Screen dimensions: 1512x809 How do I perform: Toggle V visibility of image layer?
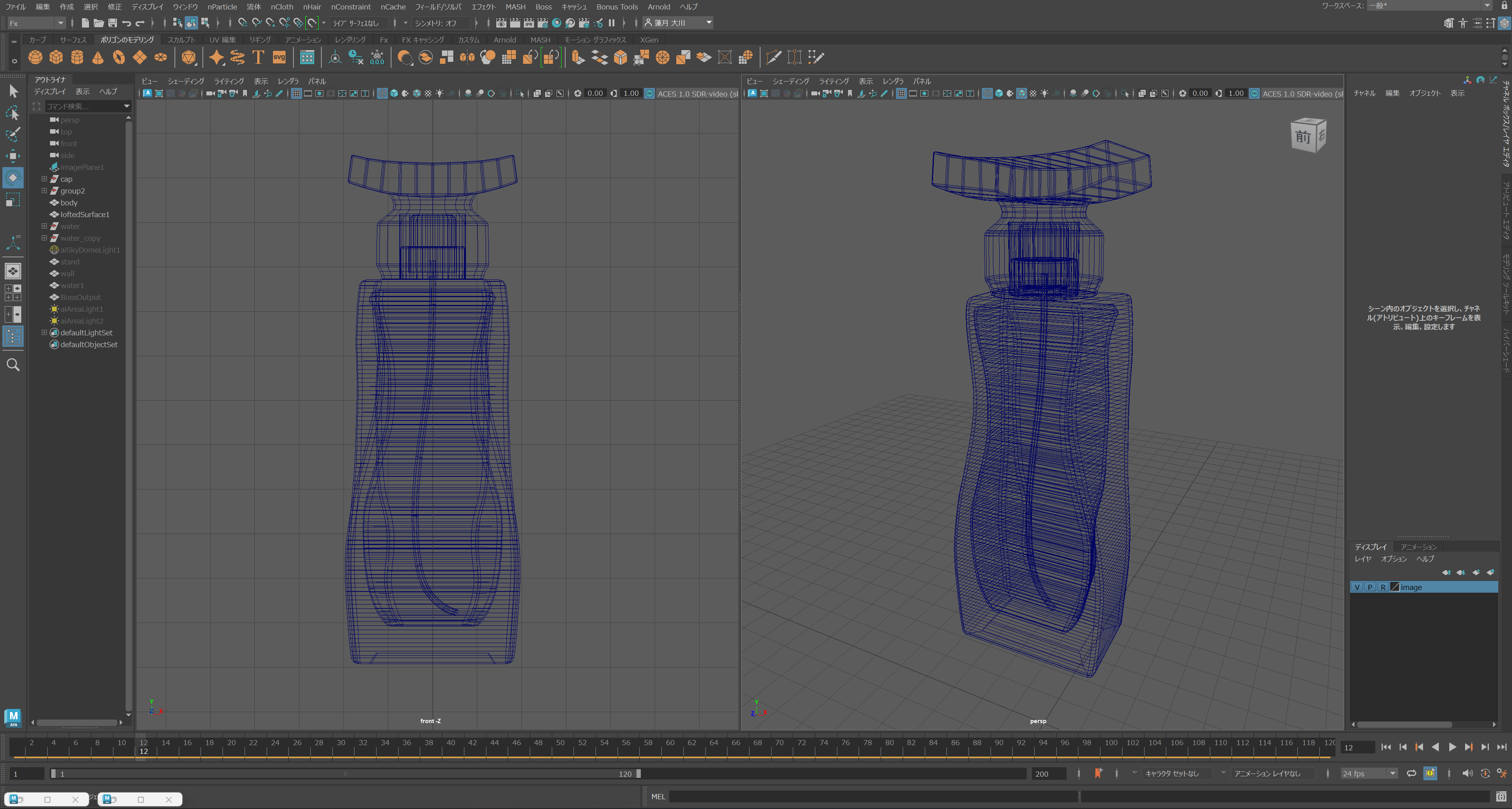(x=1357, y=587)
